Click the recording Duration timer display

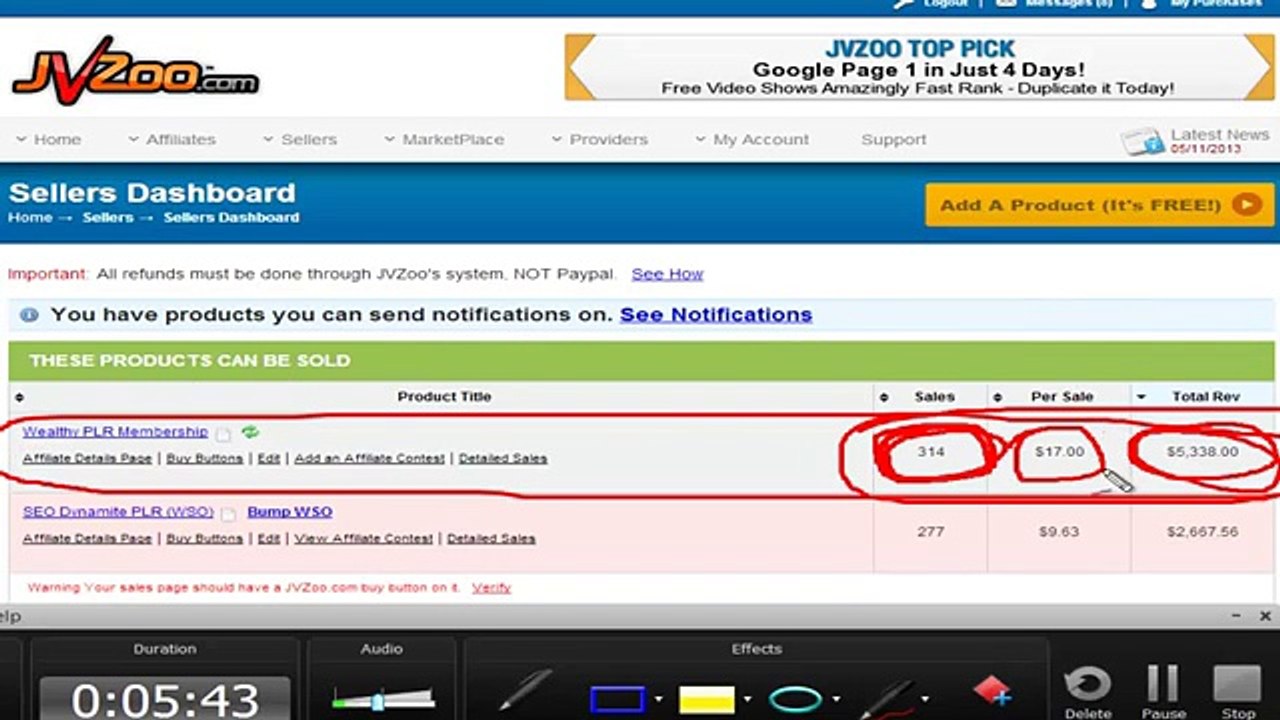tap(165, 698)
